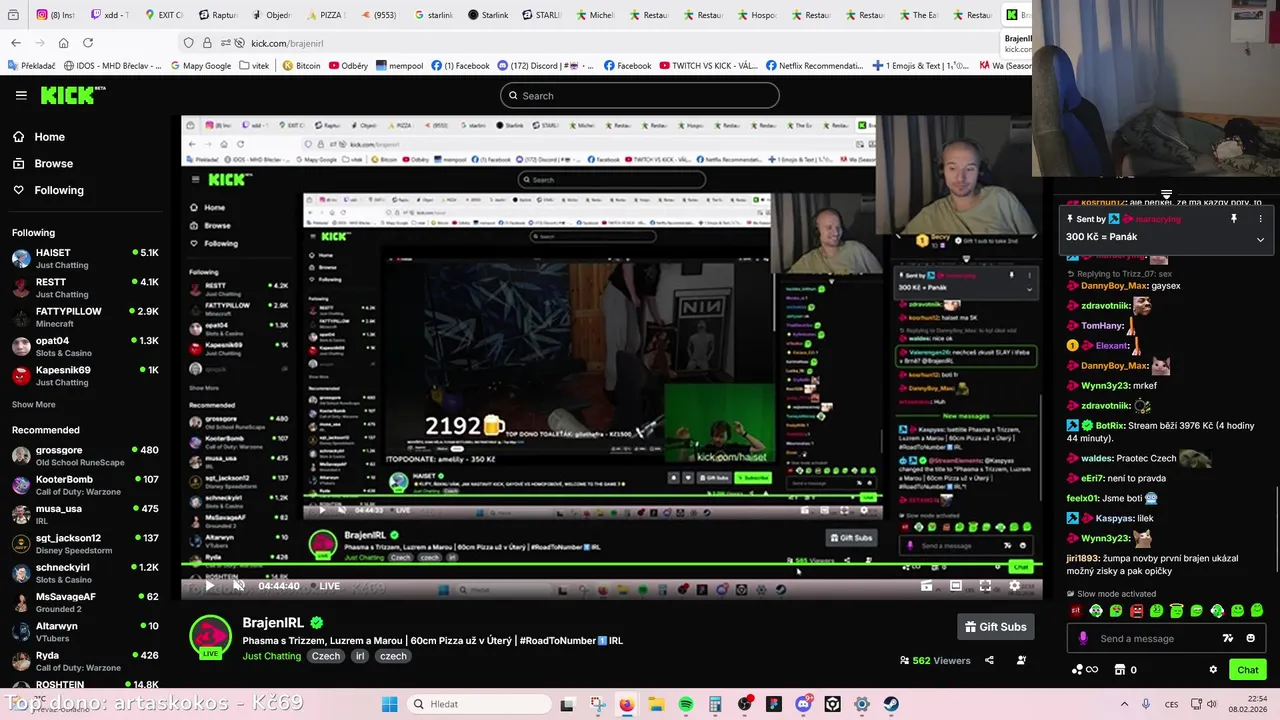Click Firefox back button
Image resolution: width=1280 pixels, height=720 pixels.
[x=16, y=43]
